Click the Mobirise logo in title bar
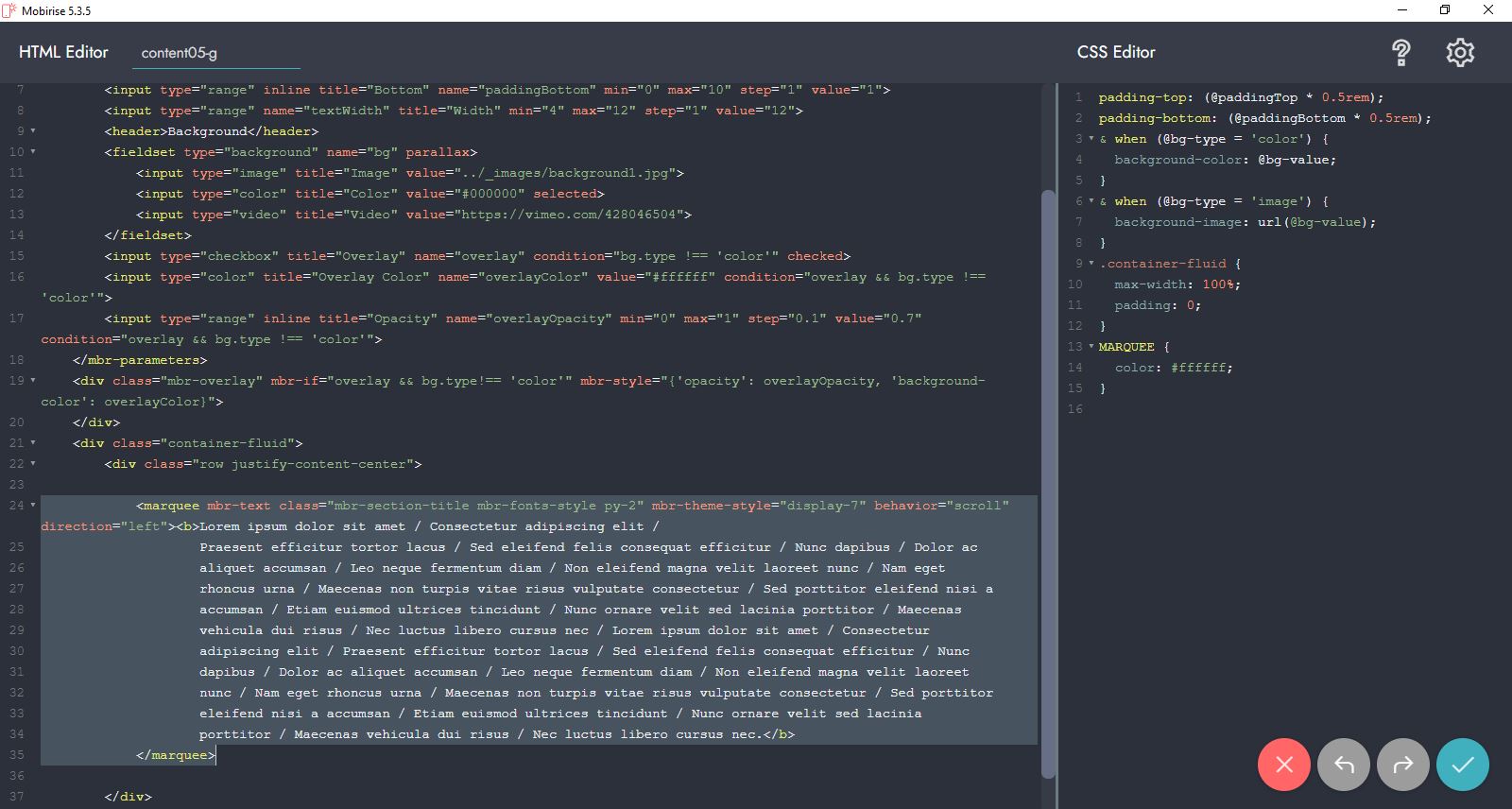 pos(9,10)
